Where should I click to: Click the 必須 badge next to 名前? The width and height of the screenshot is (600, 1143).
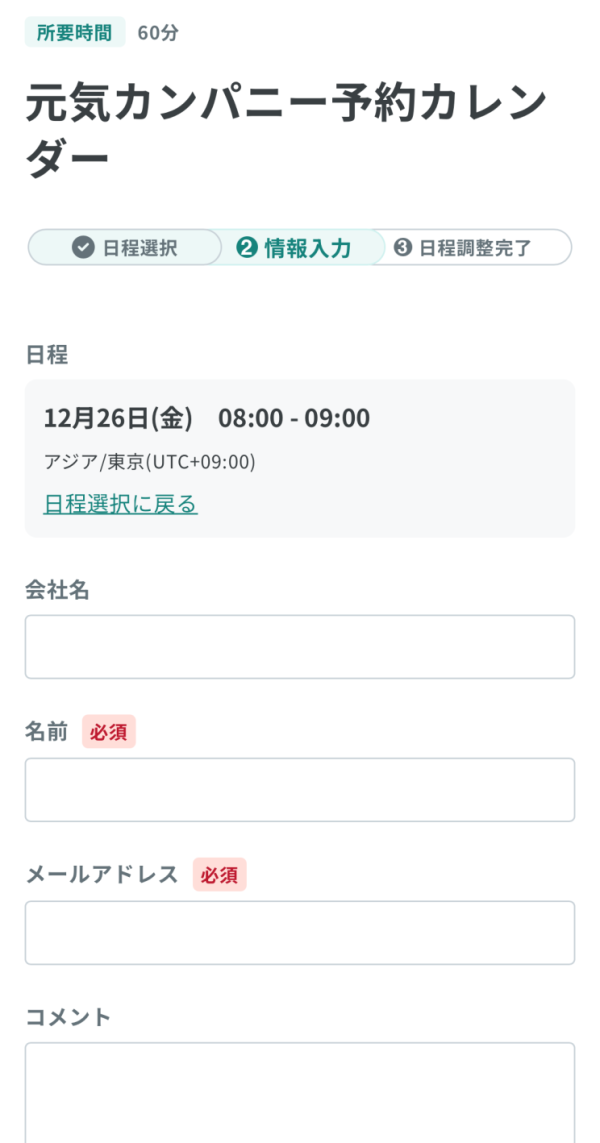[x=108, y=732]
